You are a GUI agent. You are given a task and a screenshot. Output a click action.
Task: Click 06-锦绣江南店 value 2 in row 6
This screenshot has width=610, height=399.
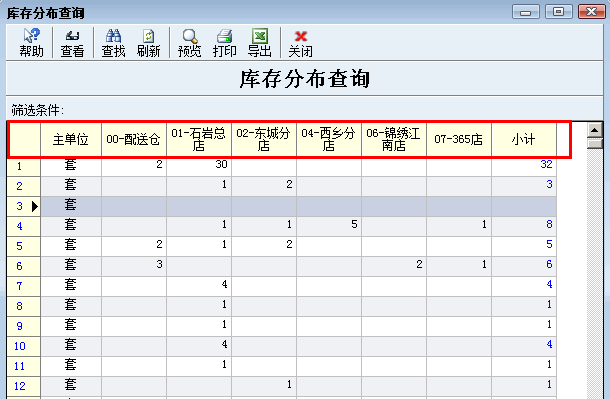pyautogui.click(x=419, y=264)
